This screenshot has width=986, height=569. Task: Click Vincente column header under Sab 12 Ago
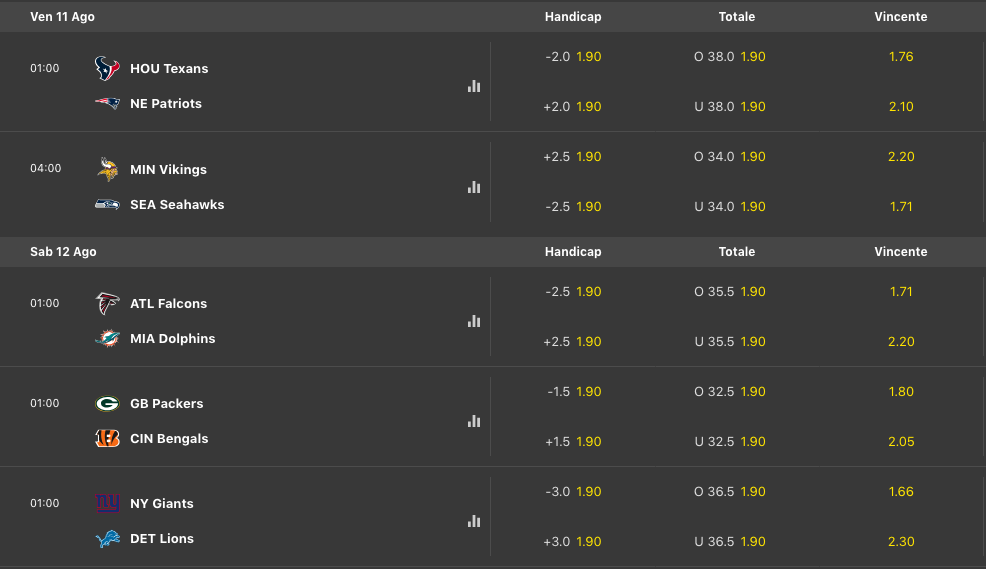(x=901, y=252)
